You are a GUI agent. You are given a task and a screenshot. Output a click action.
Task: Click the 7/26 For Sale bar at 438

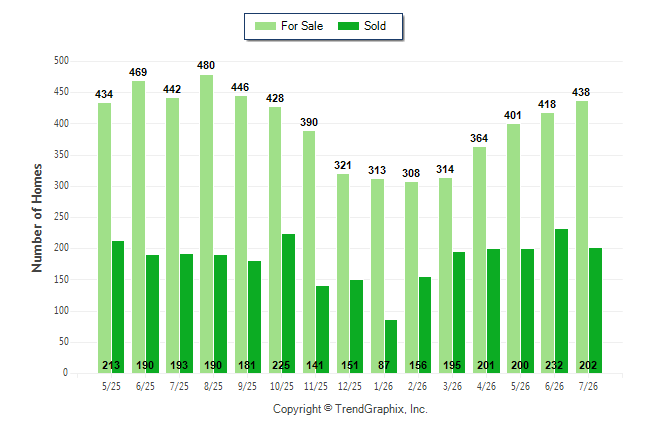(582, 237)
